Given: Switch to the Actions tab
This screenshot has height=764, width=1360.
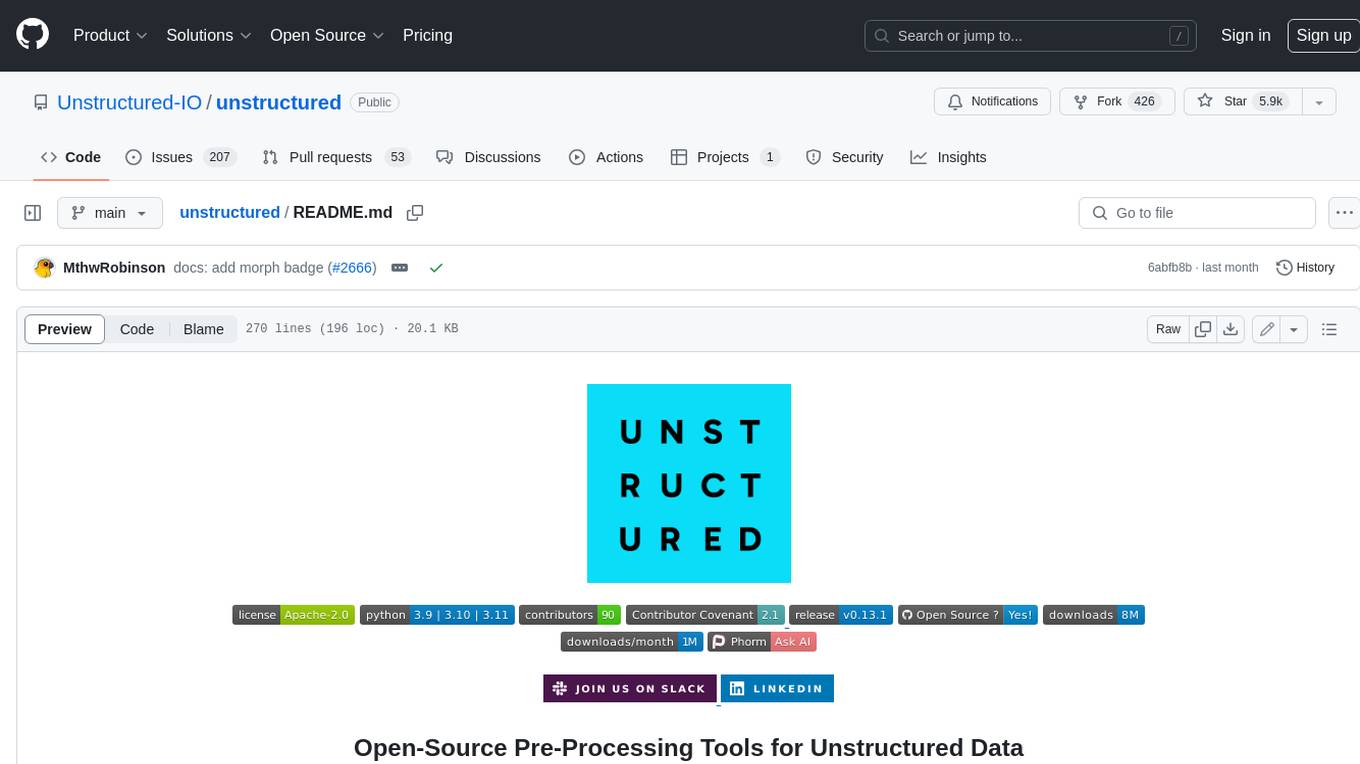Looking at the screenshot, I should click(x=606, y=157).
